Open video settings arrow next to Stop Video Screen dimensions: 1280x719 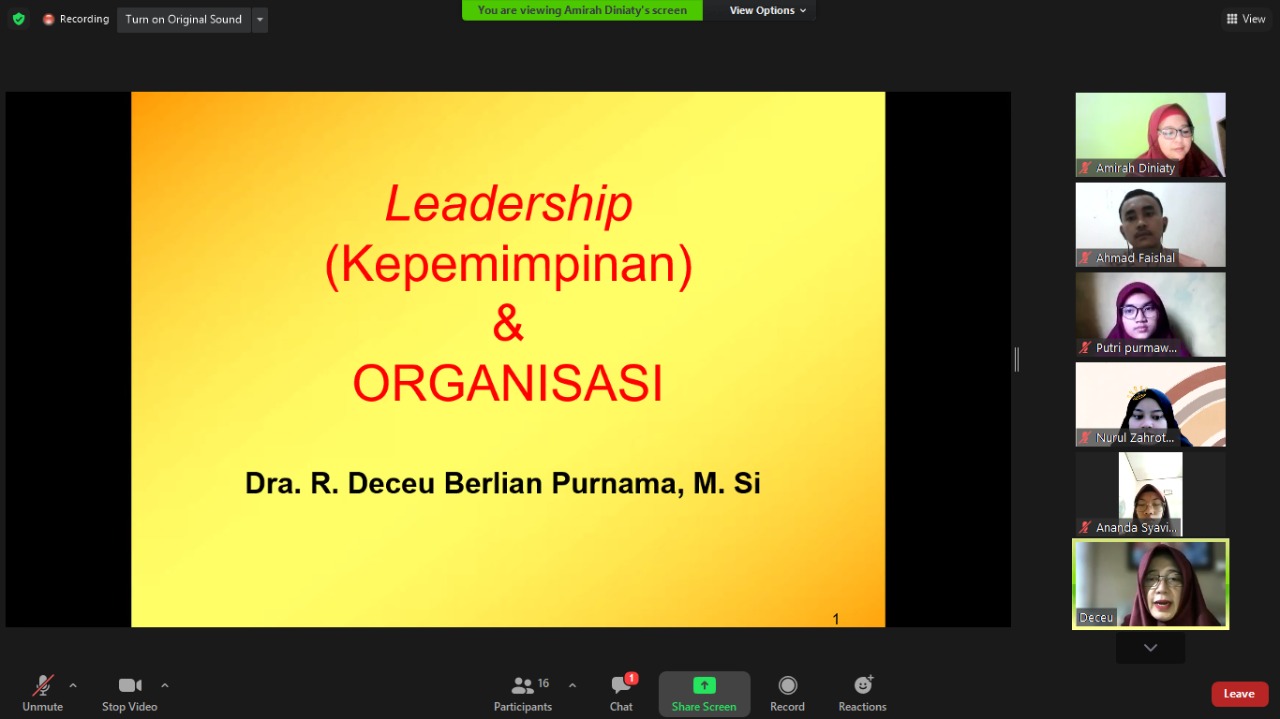[x=164, y=684]
